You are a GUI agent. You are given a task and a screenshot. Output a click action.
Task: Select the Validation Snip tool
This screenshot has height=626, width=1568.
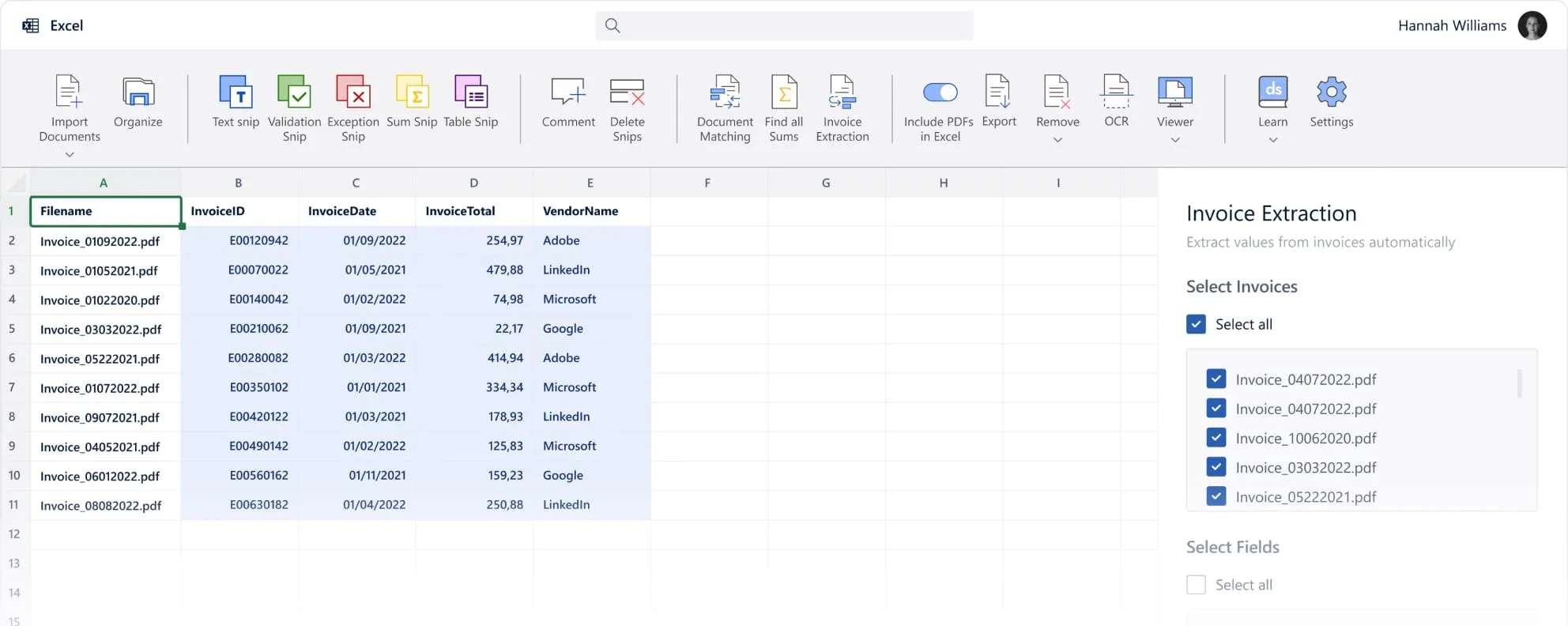pyautogui.click(x=294, y=92)
